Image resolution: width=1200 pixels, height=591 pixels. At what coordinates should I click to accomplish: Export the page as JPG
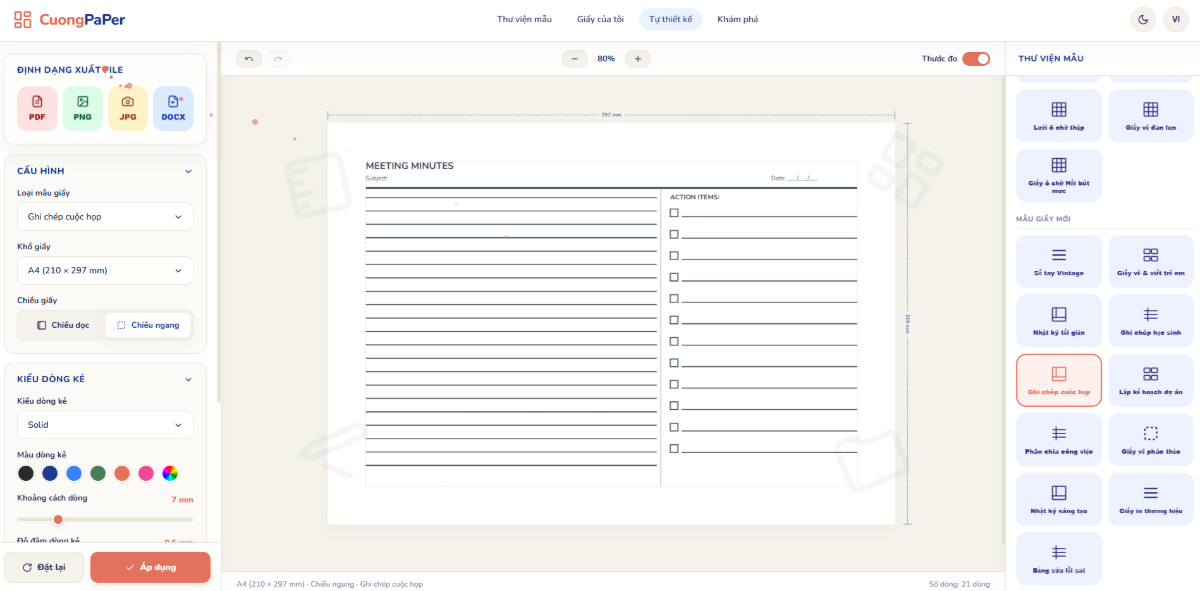(x=128, y=108)
